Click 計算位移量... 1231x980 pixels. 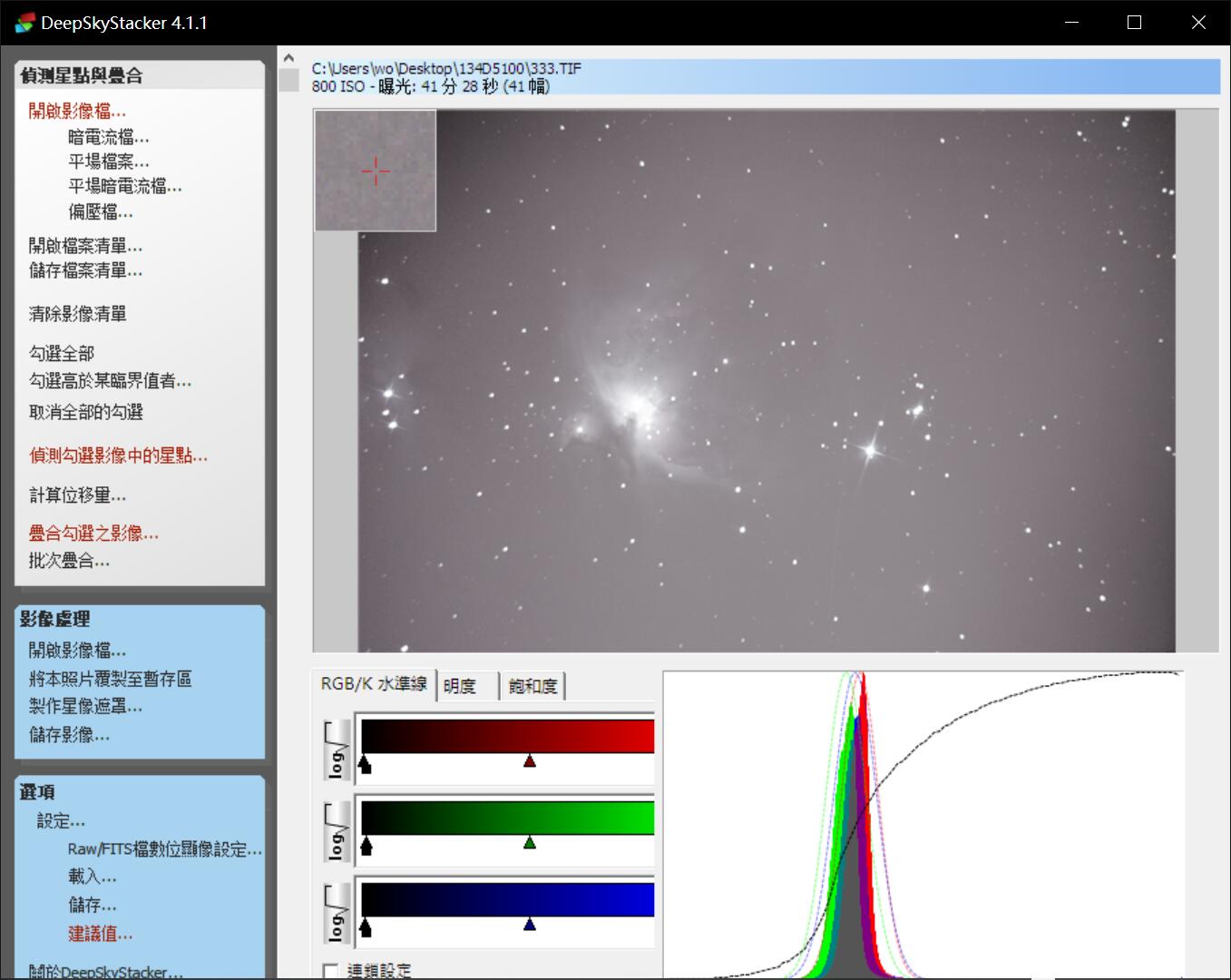click(77, 495)
